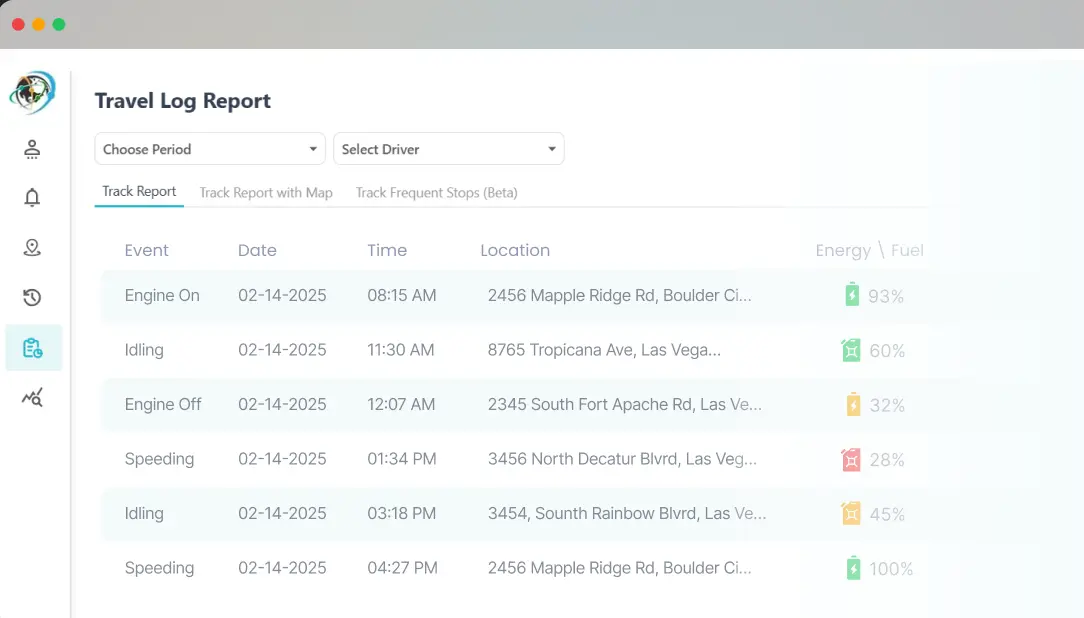Select the map location pin sidebar icon
This screenshot has height=618, width=1084.
tap(32, 248)
